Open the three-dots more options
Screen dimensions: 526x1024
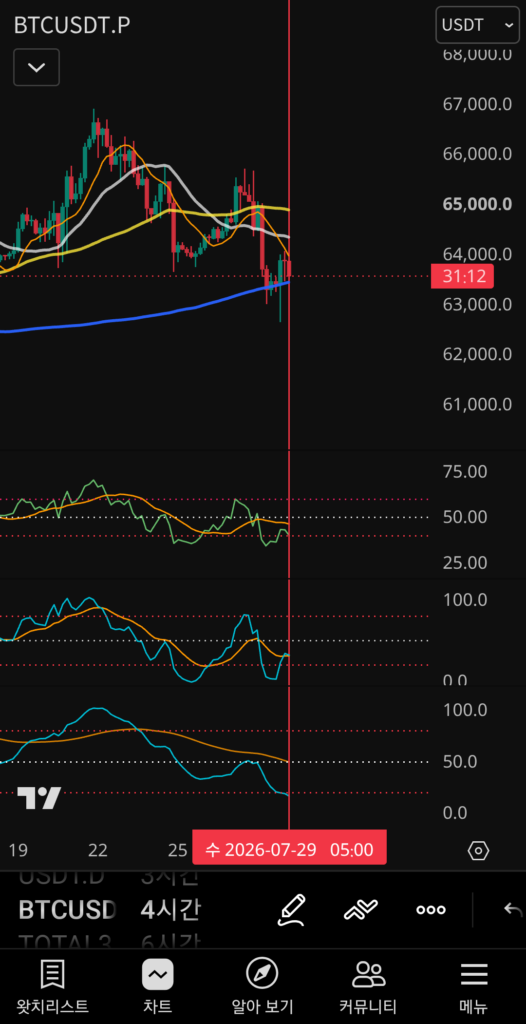click(431, 910)
